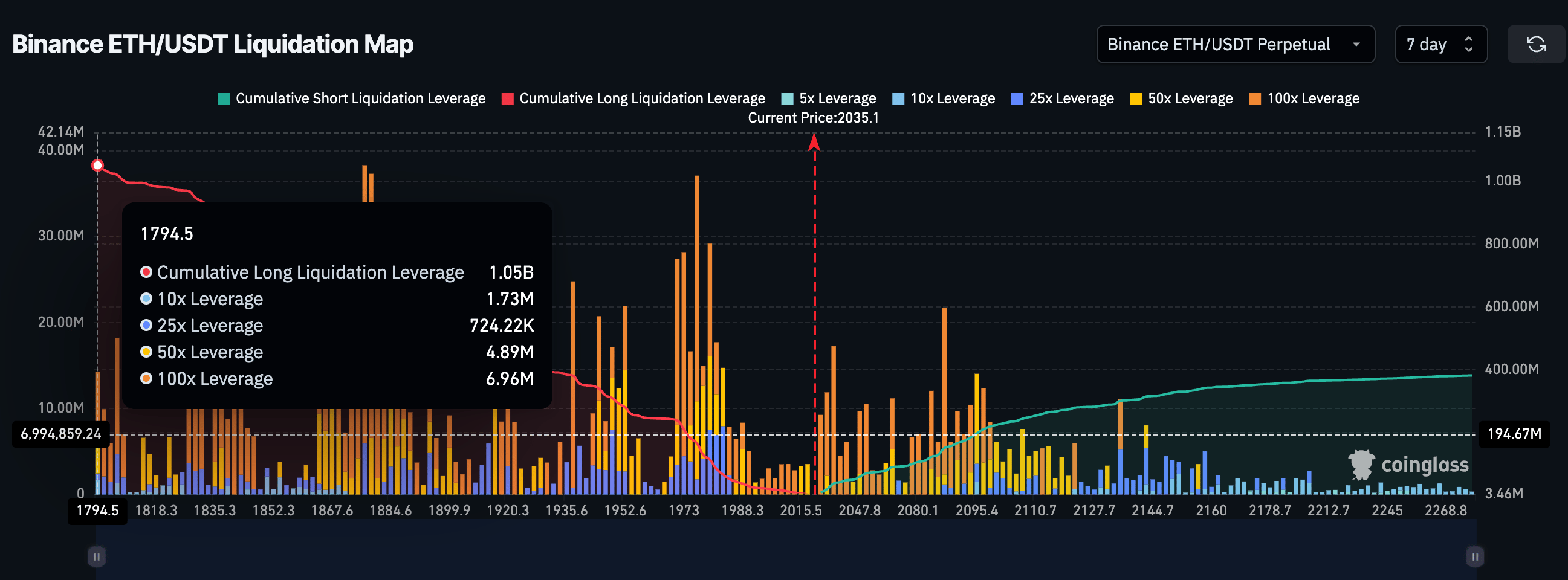Click the caret arrow in pair selector
The image size is (1568, 580).
(x=1356, y=45)
